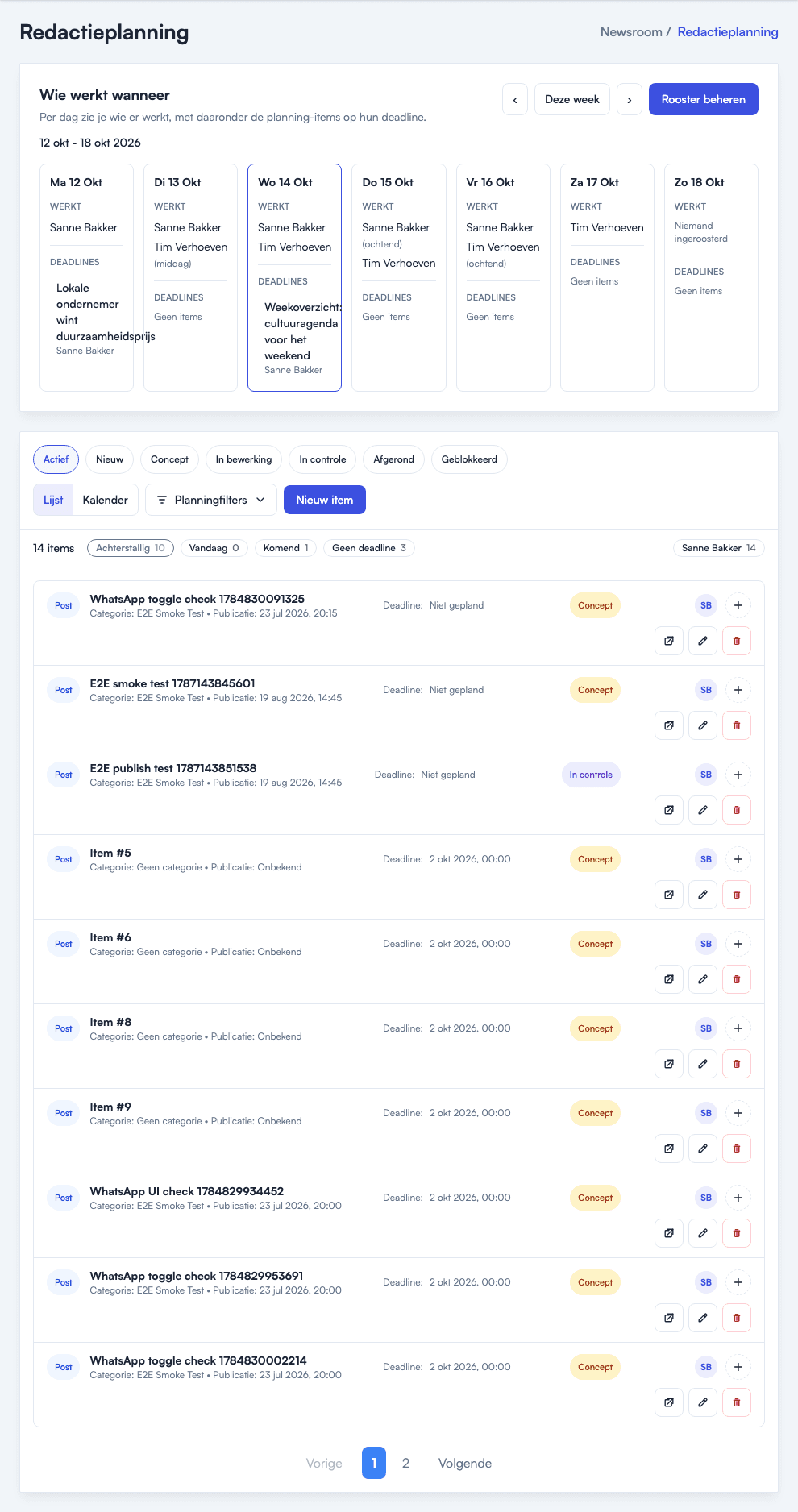Delete the E2E publish test 1787143851538 item
This screenshot has width=798, height=1512.
tap(737, 810)
